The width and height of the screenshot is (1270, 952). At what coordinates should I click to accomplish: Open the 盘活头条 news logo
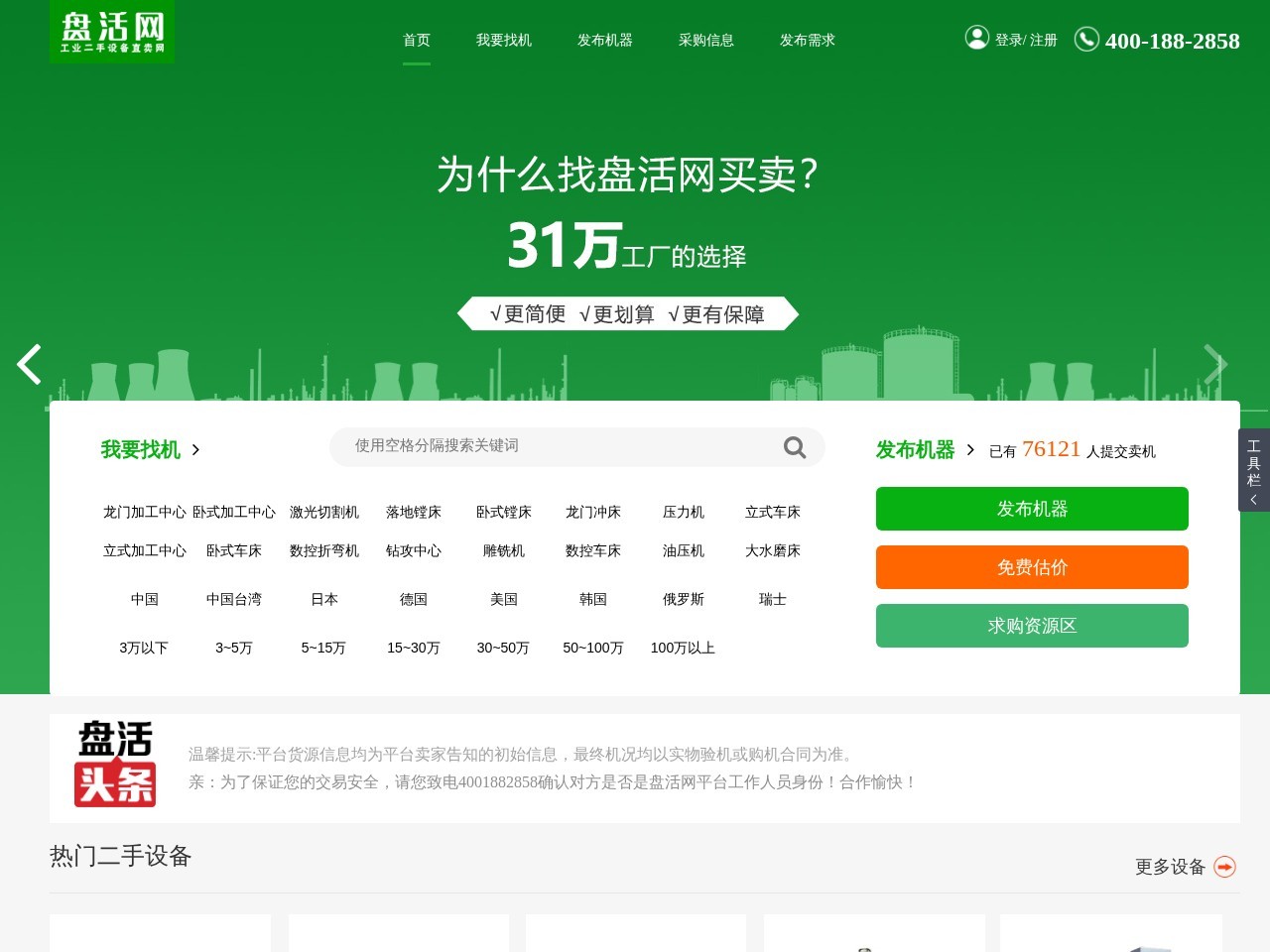coord(115,764)
